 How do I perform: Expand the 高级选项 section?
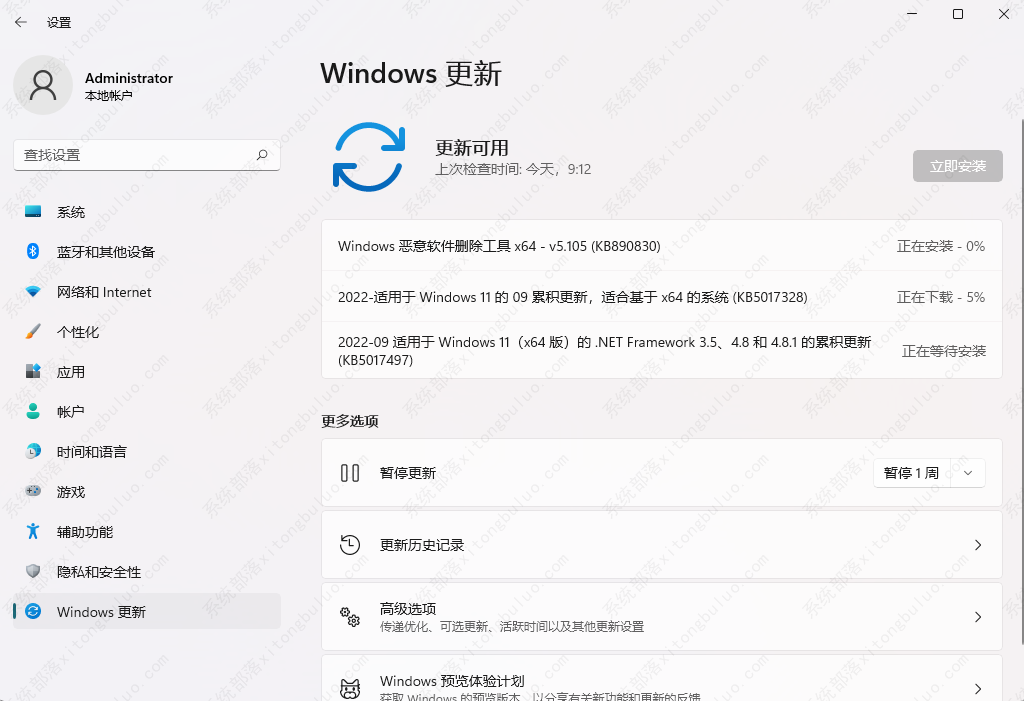[x=977, y=617]
